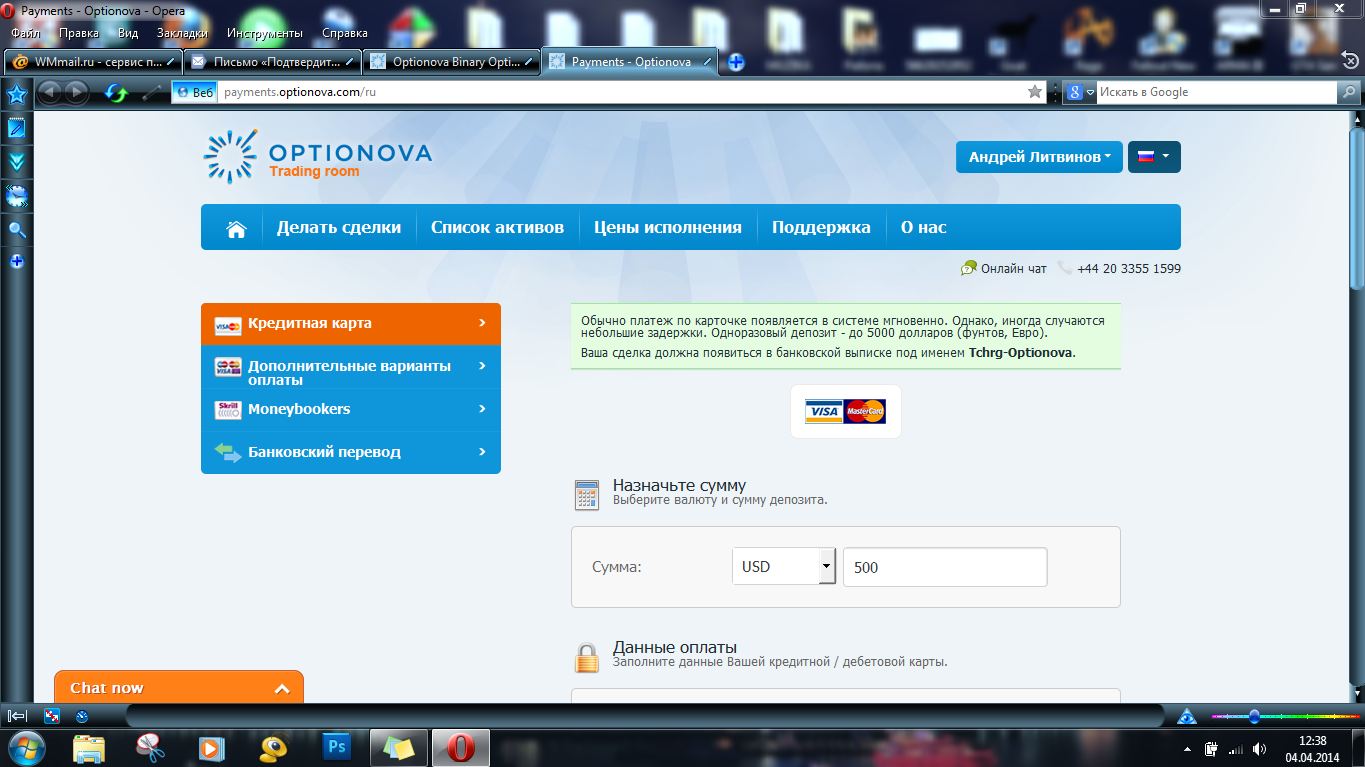Select the Банковский перевод payment option
The width and height of the screenshot is (1365, 767).
pos(351,453)
